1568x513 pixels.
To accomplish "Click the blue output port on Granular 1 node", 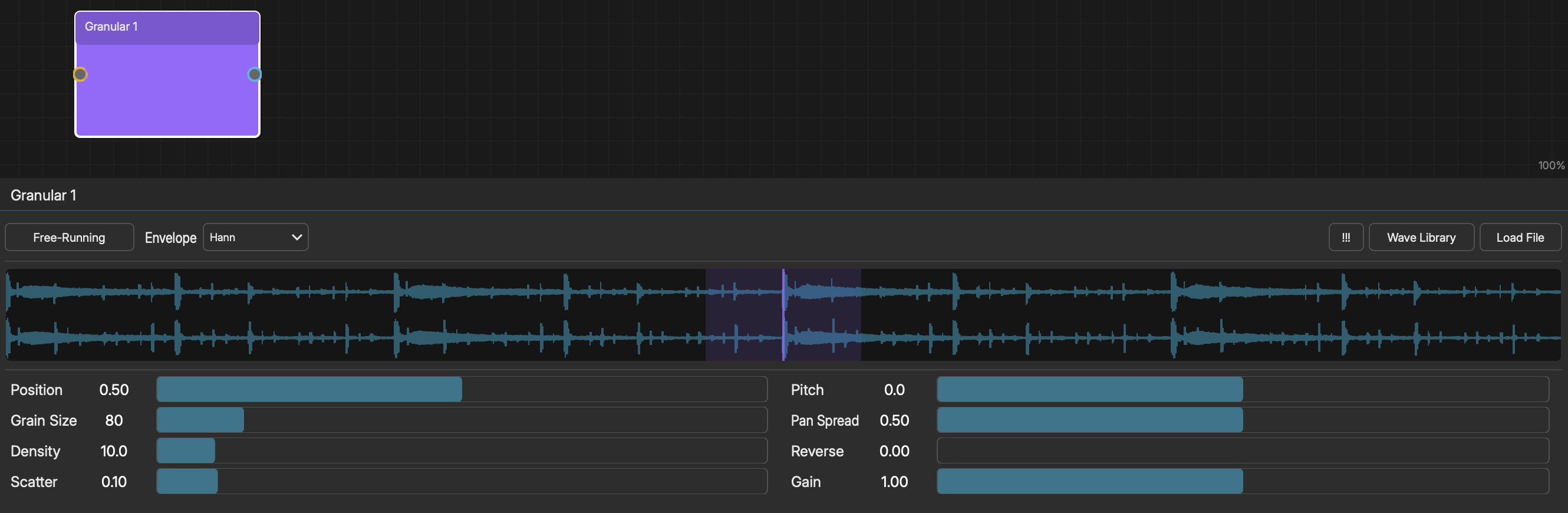I will tap(255, 74).
